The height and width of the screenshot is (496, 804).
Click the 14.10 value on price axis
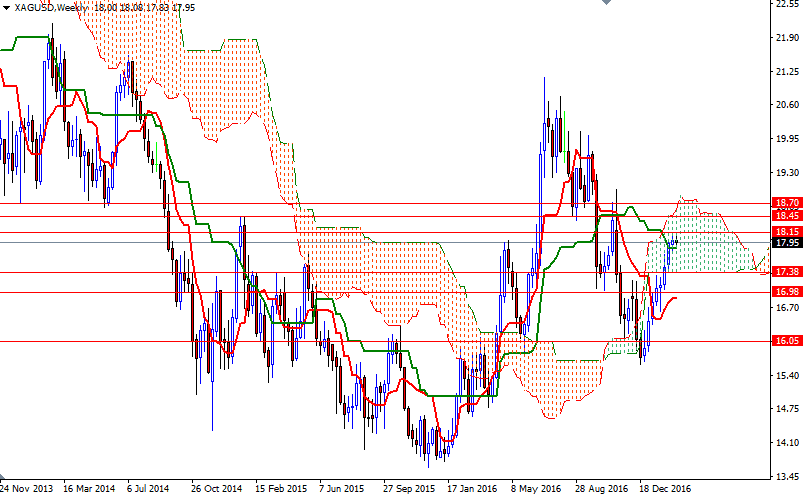click(x=788, y=443)
